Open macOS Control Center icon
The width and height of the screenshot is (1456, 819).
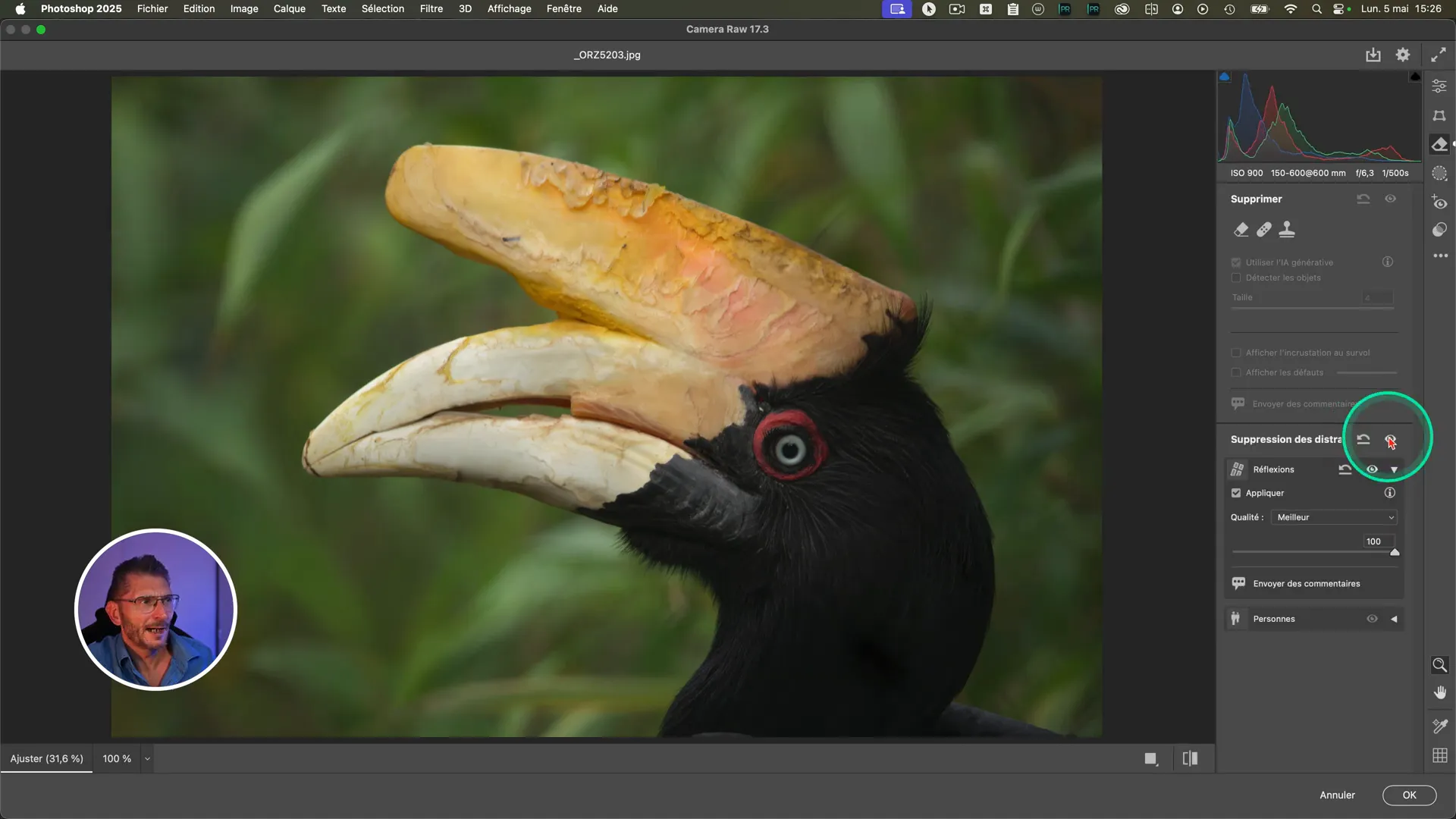click(1340, 9)
